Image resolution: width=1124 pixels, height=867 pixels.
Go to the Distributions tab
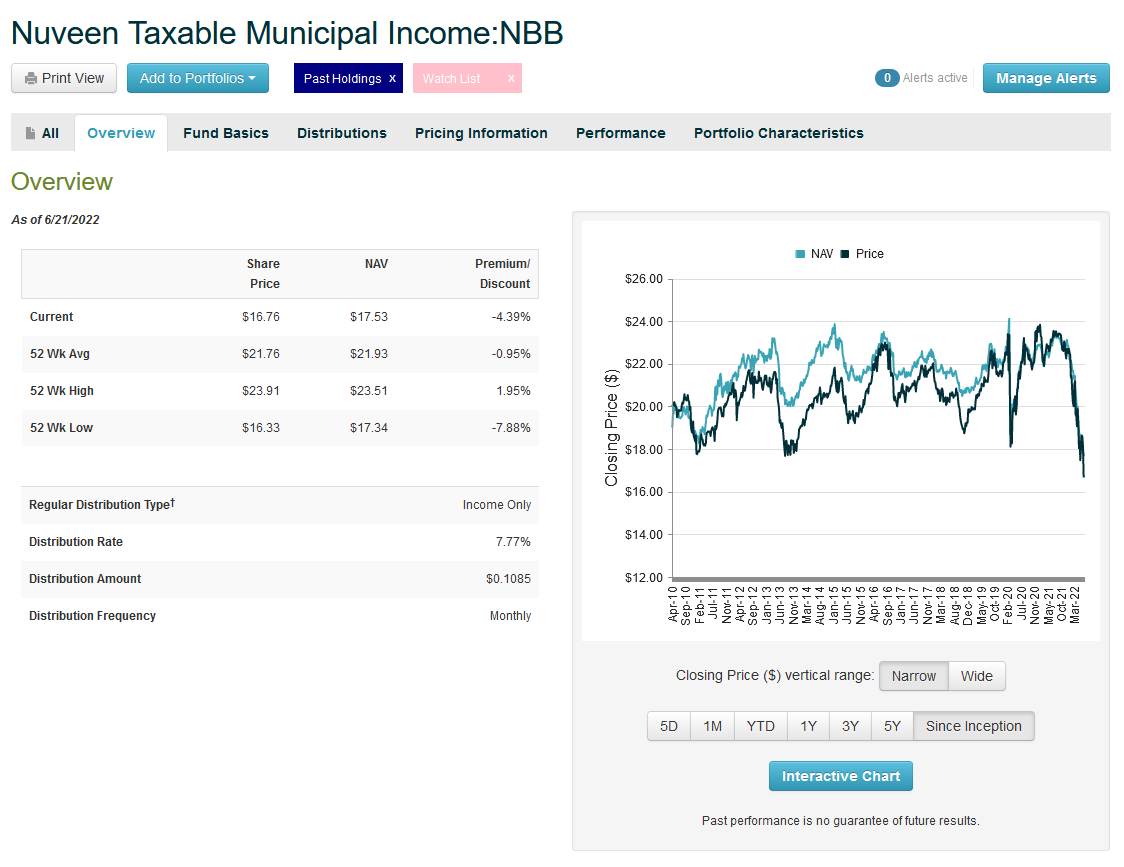pos(342,133)
